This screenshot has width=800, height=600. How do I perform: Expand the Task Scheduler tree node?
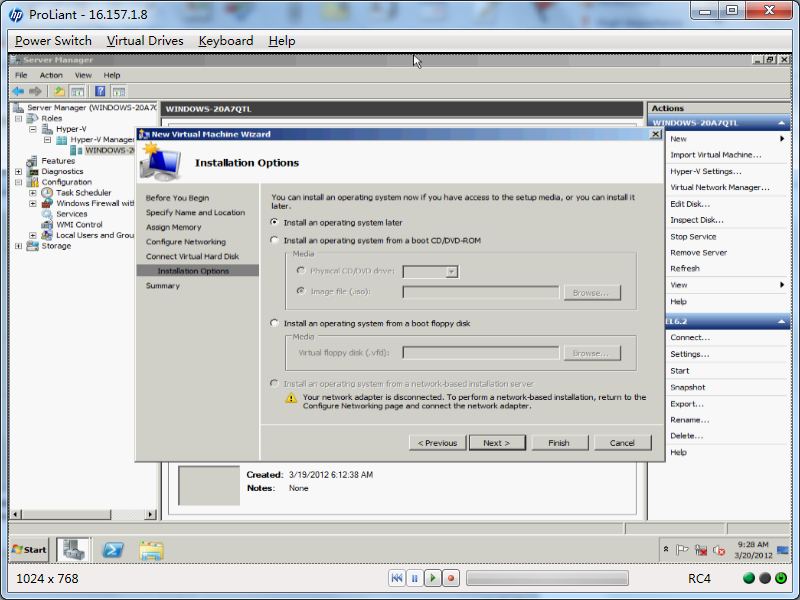pos(33,193)
